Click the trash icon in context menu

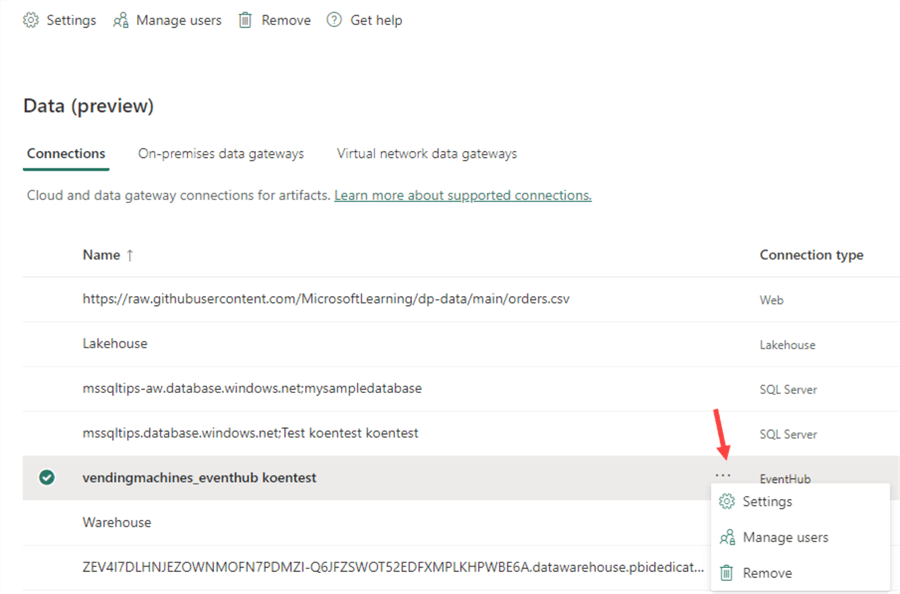tap(727, 573)
